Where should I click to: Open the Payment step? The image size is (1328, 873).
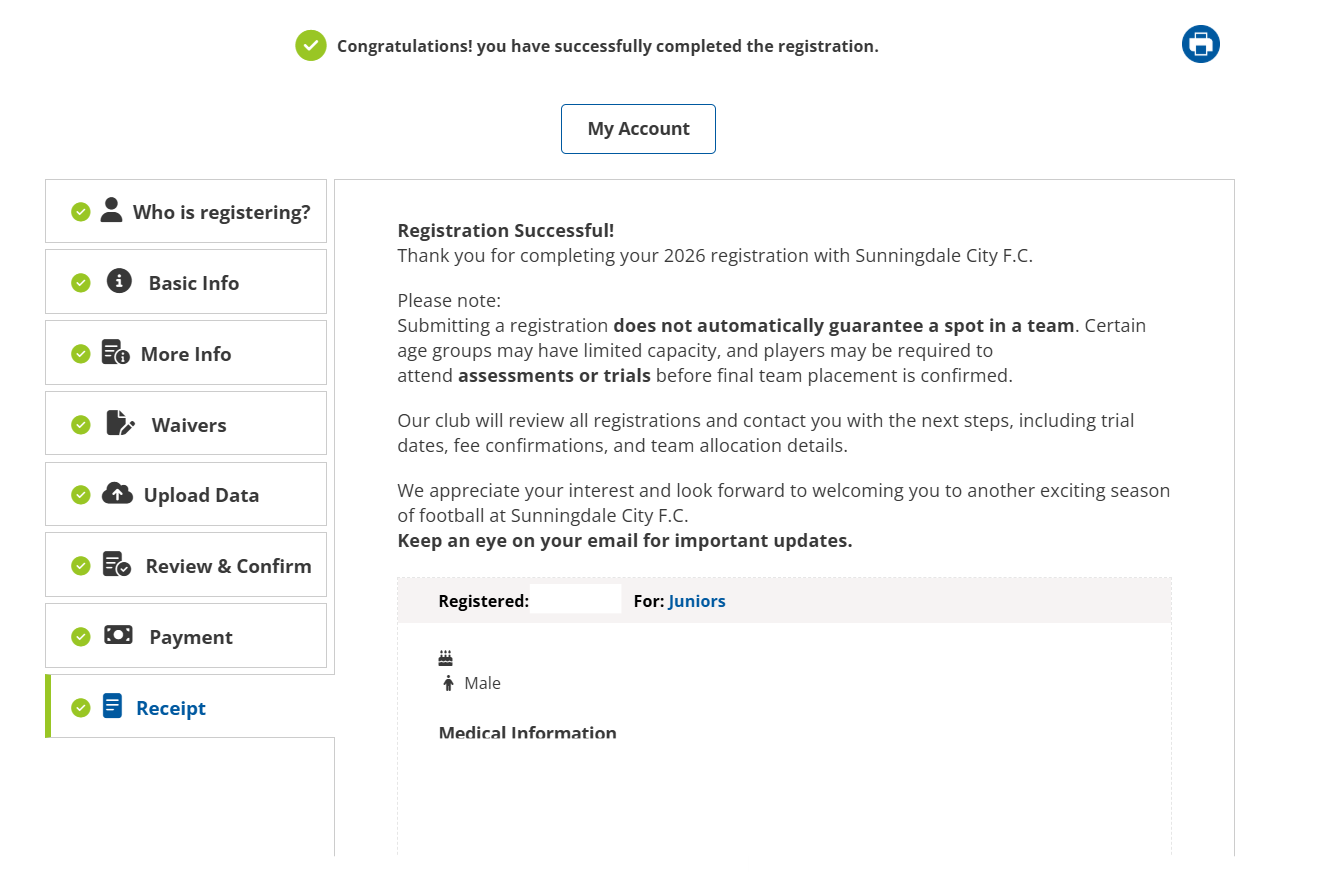(191, 637)
